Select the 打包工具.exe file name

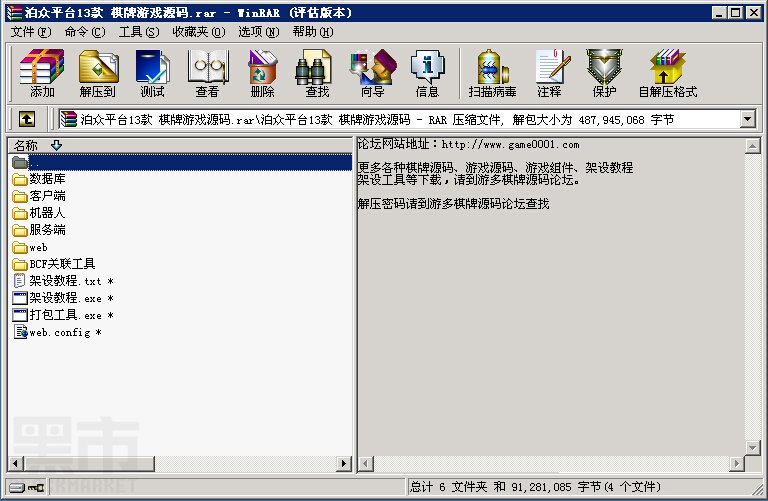65,315
